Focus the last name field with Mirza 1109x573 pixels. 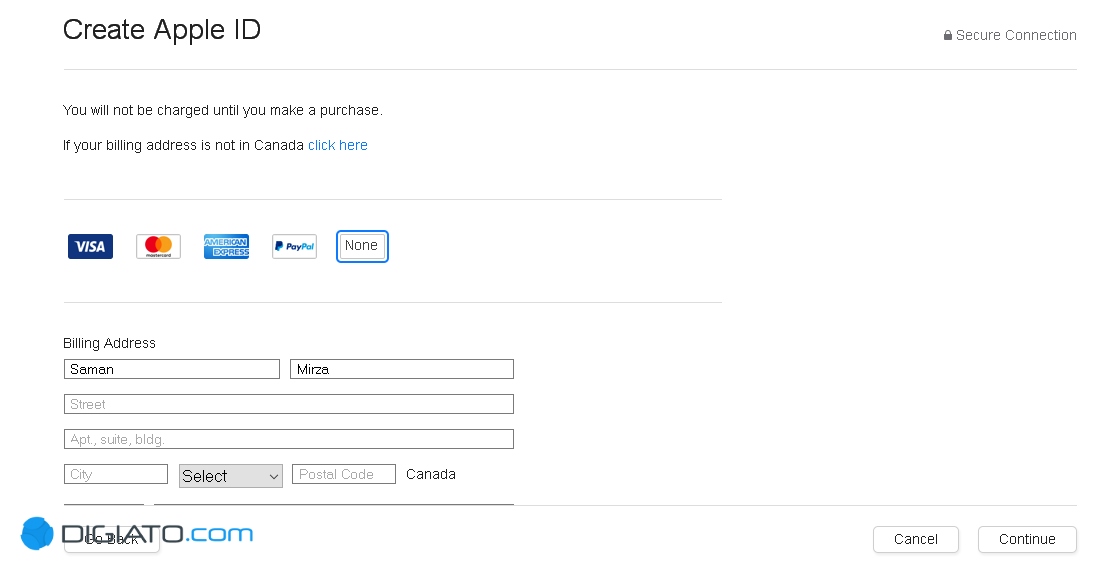click(x=402, y=369)
